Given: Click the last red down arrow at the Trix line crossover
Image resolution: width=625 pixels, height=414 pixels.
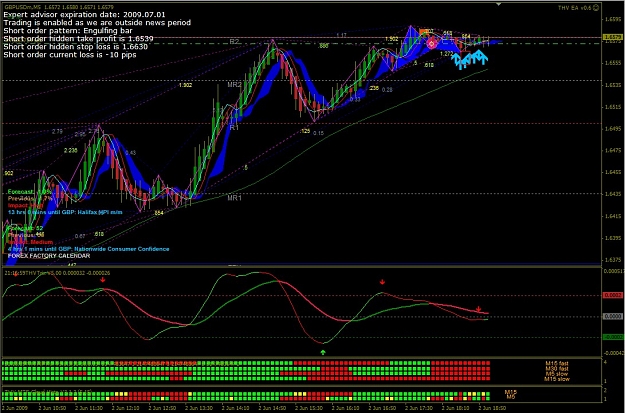Looking at the screenshot, I should tap(478, 309).
